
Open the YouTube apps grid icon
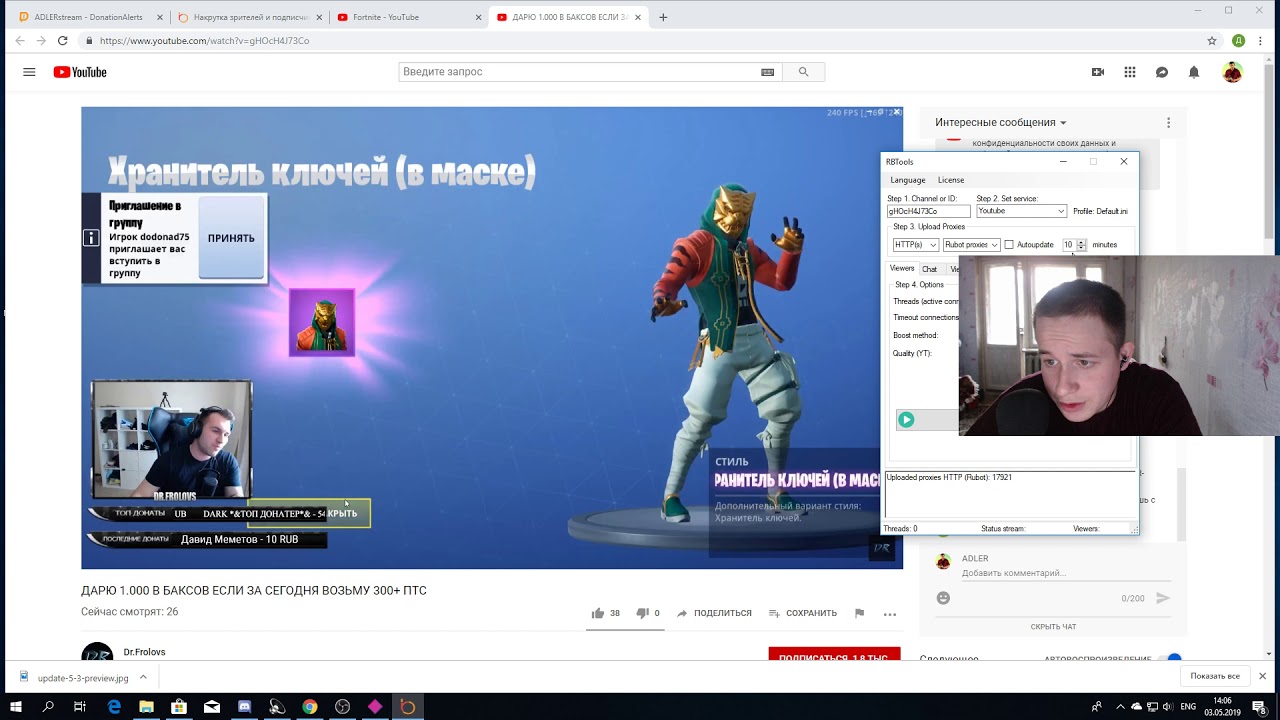[1130, 72]
